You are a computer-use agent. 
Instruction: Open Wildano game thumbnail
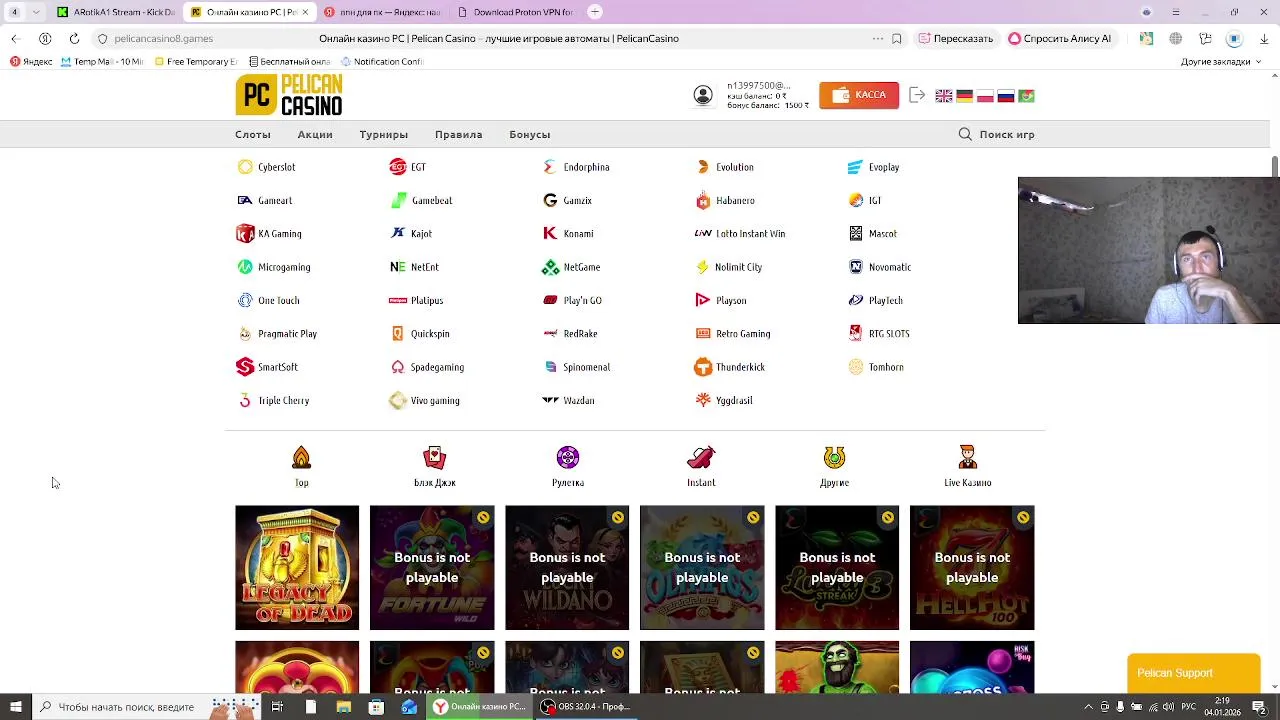[x=567, y=567]
